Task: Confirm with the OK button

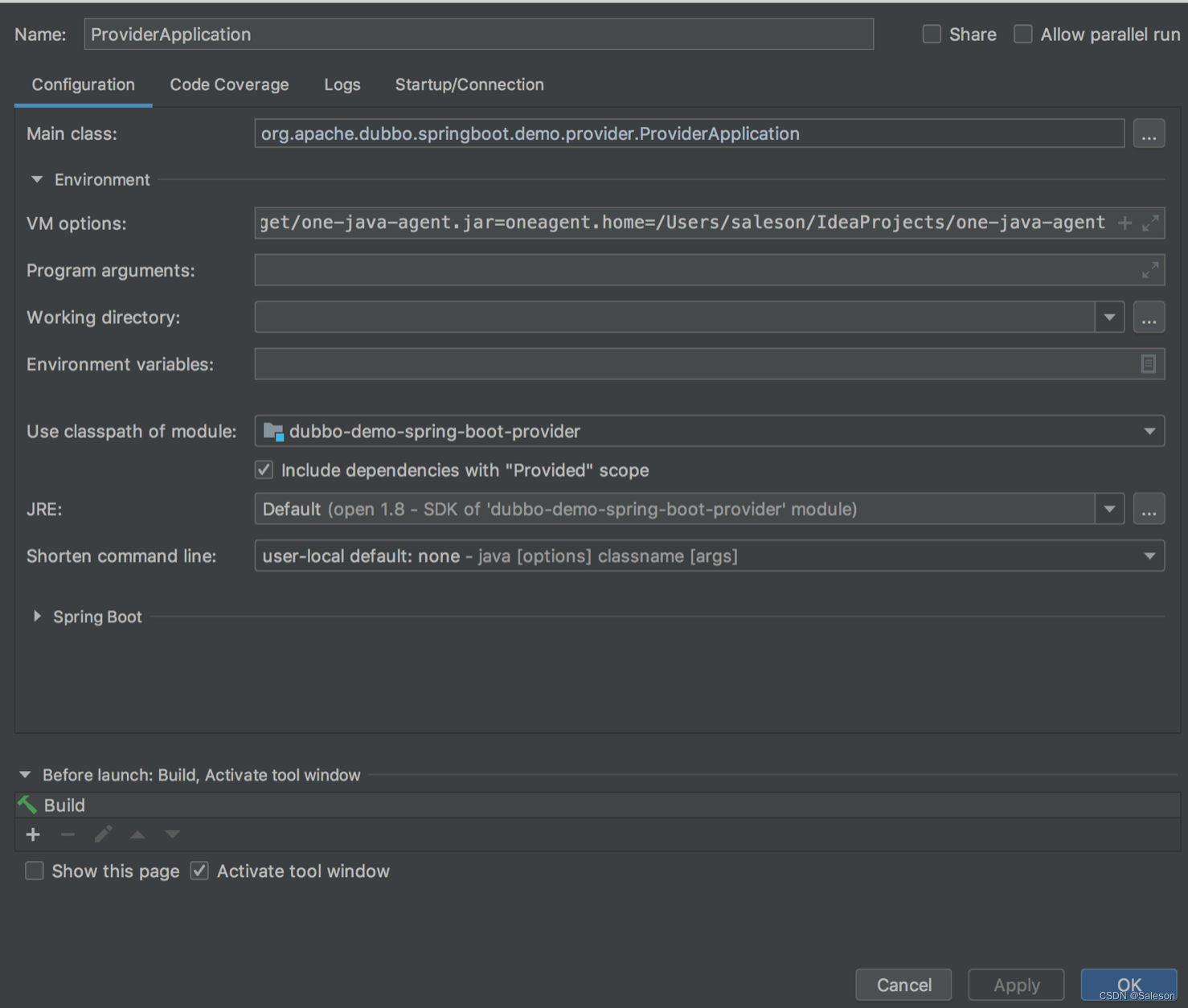Action: [x=1129, y=985]
